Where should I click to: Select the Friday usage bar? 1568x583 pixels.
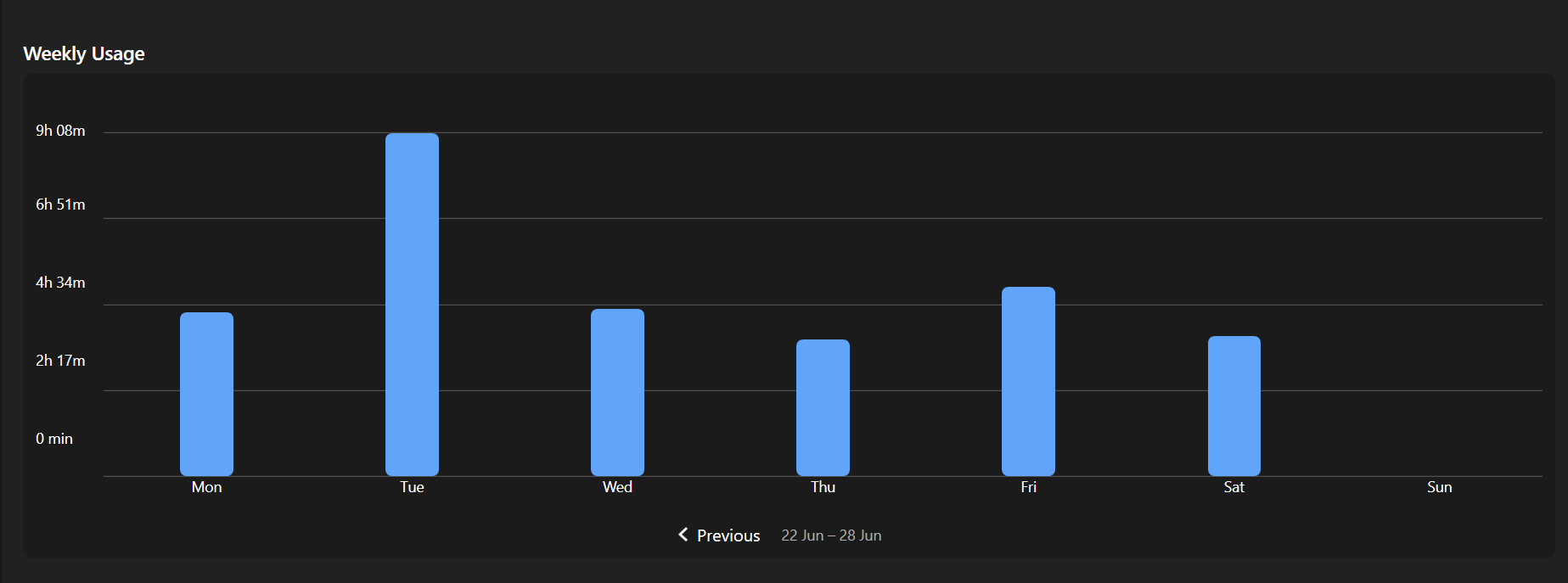pos(1028,381)
